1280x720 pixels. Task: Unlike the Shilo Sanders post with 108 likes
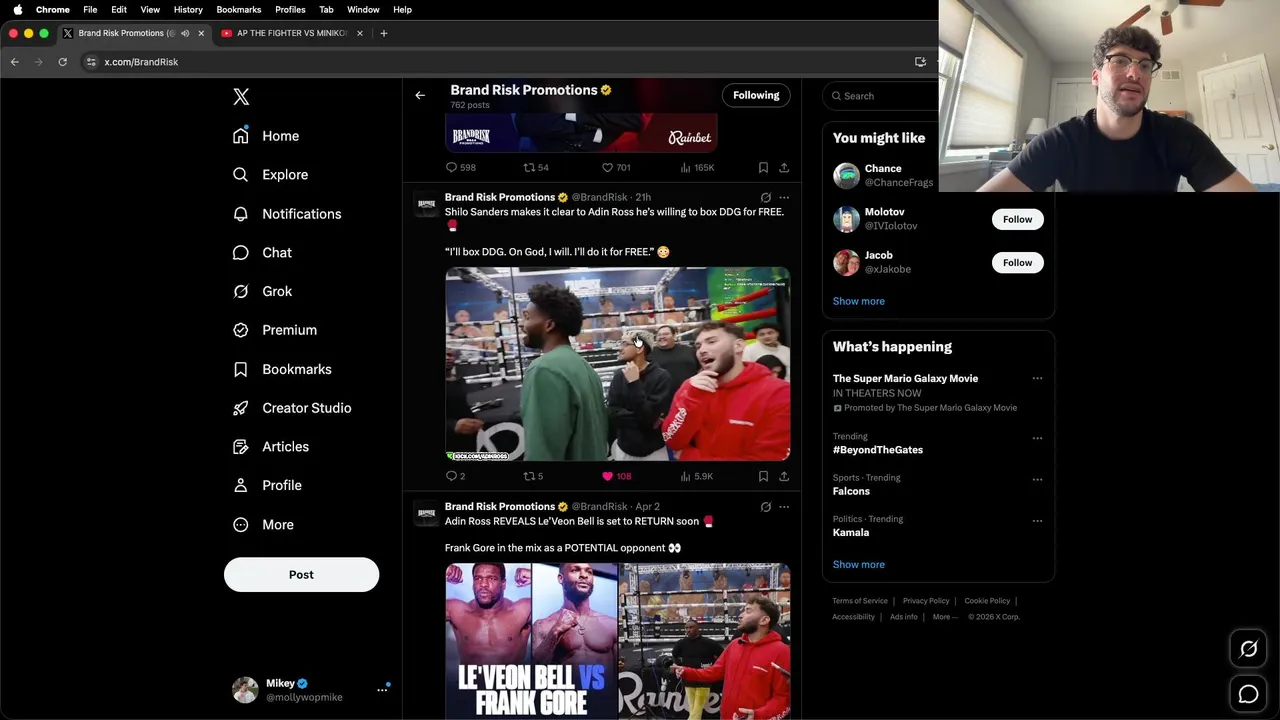(x=616, y=477)
